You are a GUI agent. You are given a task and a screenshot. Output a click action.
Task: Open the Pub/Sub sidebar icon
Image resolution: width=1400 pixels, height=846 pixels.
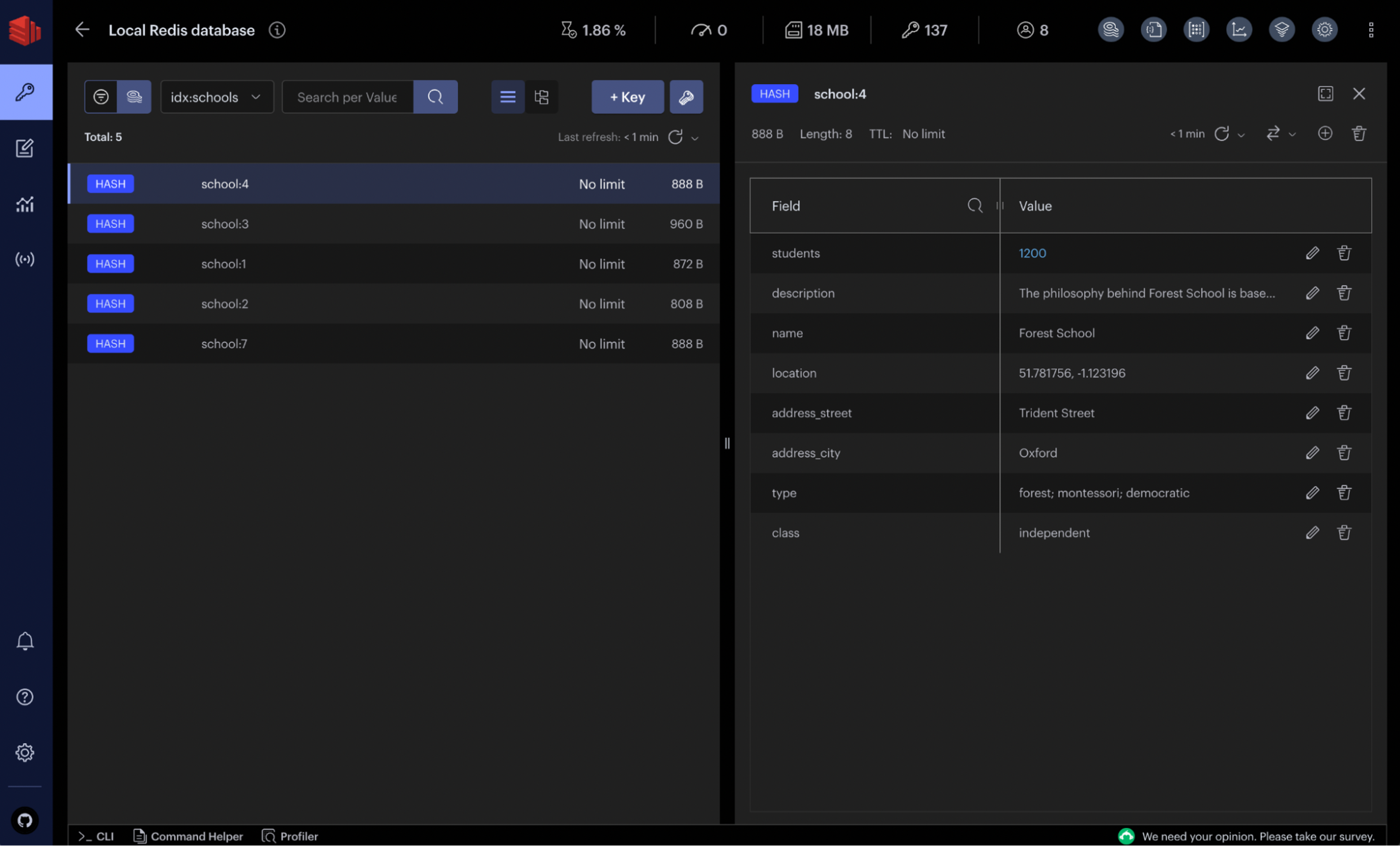click(x=24, y=260)
